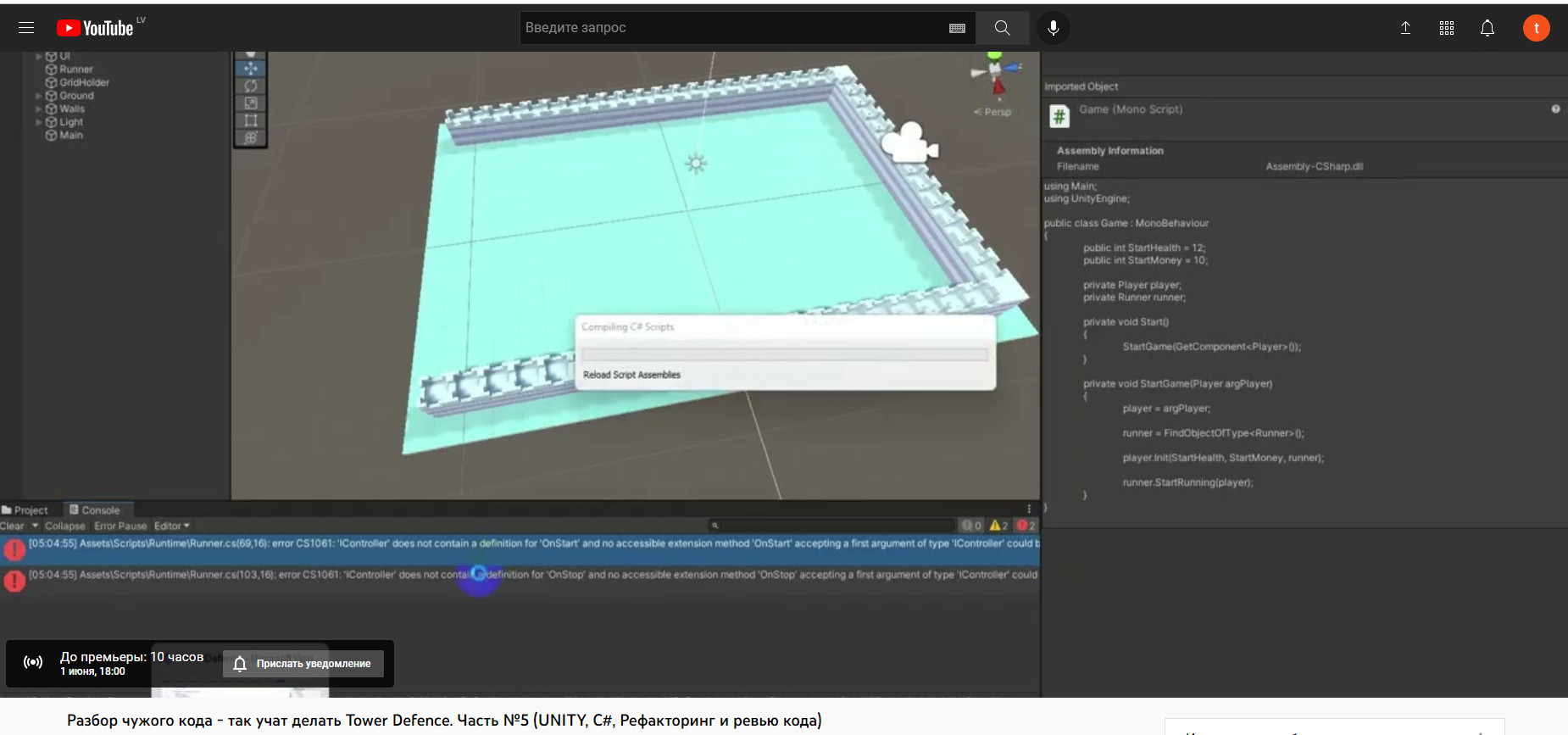Expand the Ground object in hierarchy
The width and height of the screenshot is (1568, 735).
click(x=38, y=96)
